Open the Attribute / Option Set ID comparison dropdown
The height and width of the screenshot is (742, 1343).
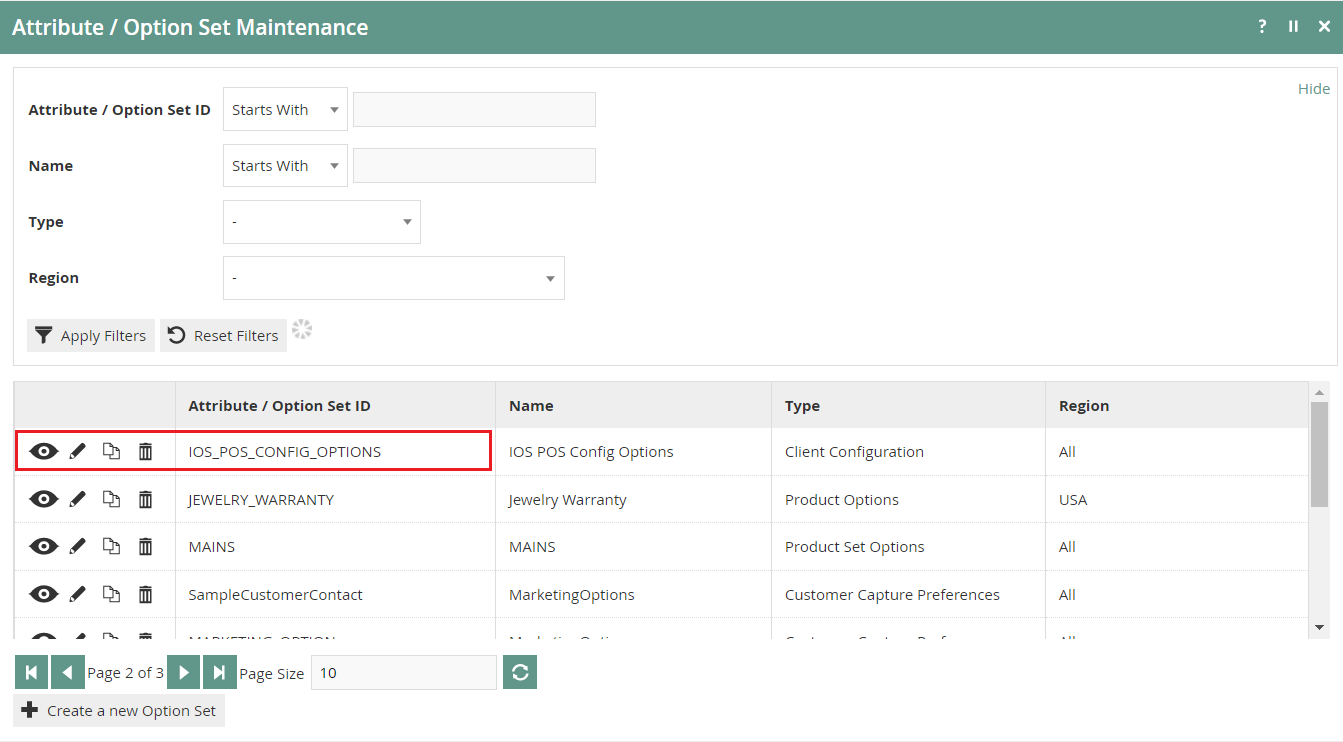pos(284,109)
